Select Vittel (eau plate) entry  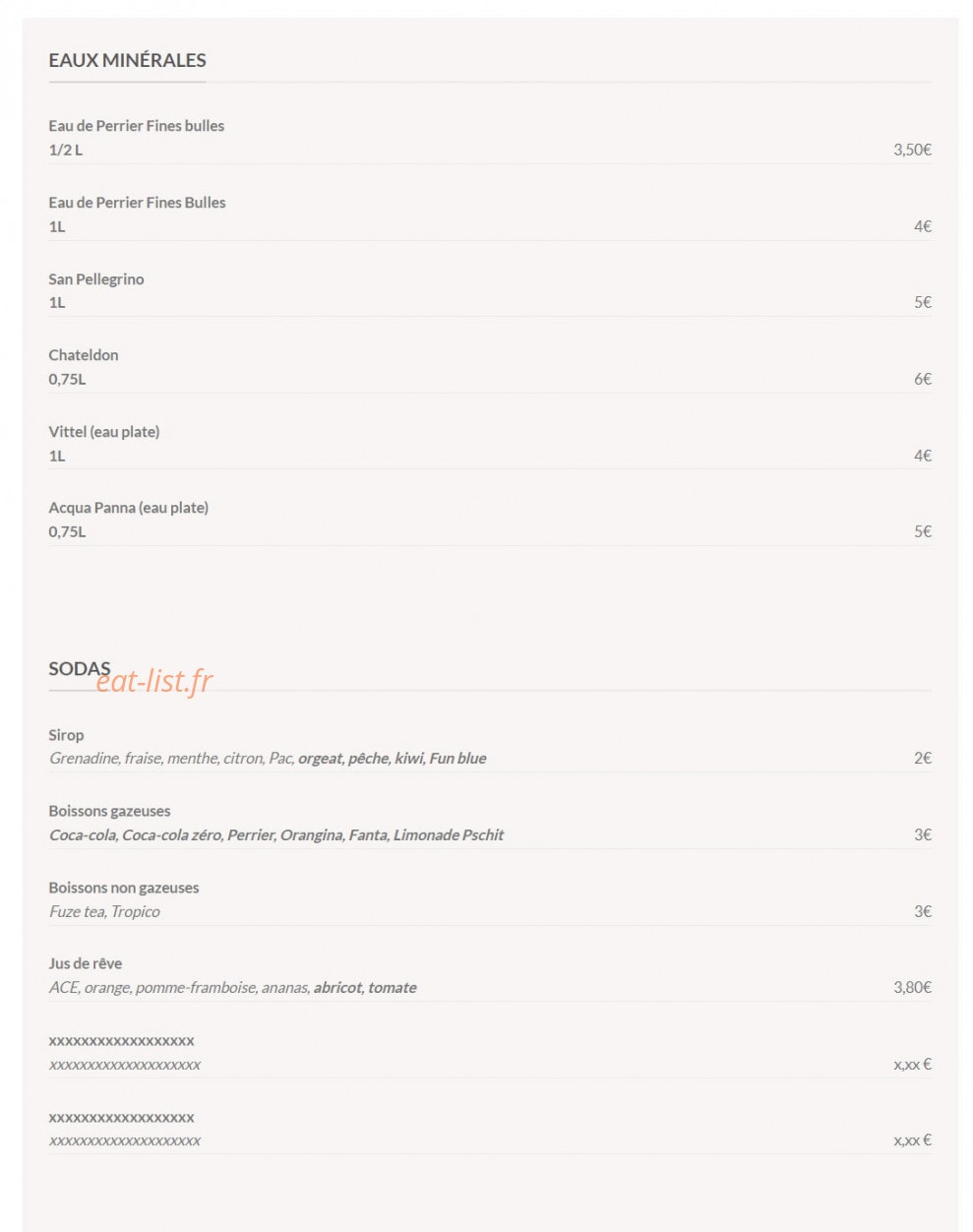[490, 444]
